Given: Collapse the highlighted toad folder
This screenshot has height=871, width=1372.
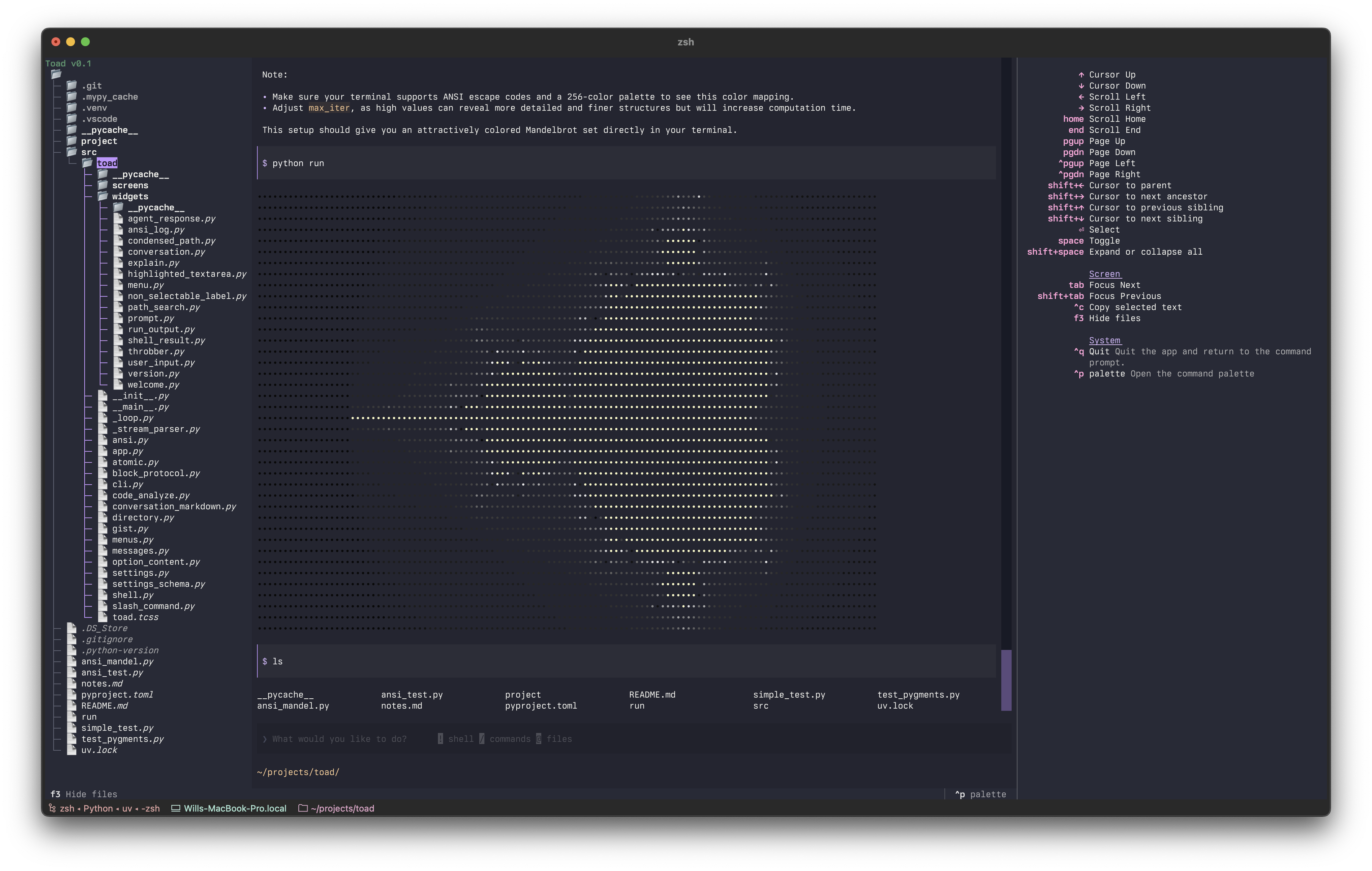Looking at the screenshot, I should coord(87,163).
